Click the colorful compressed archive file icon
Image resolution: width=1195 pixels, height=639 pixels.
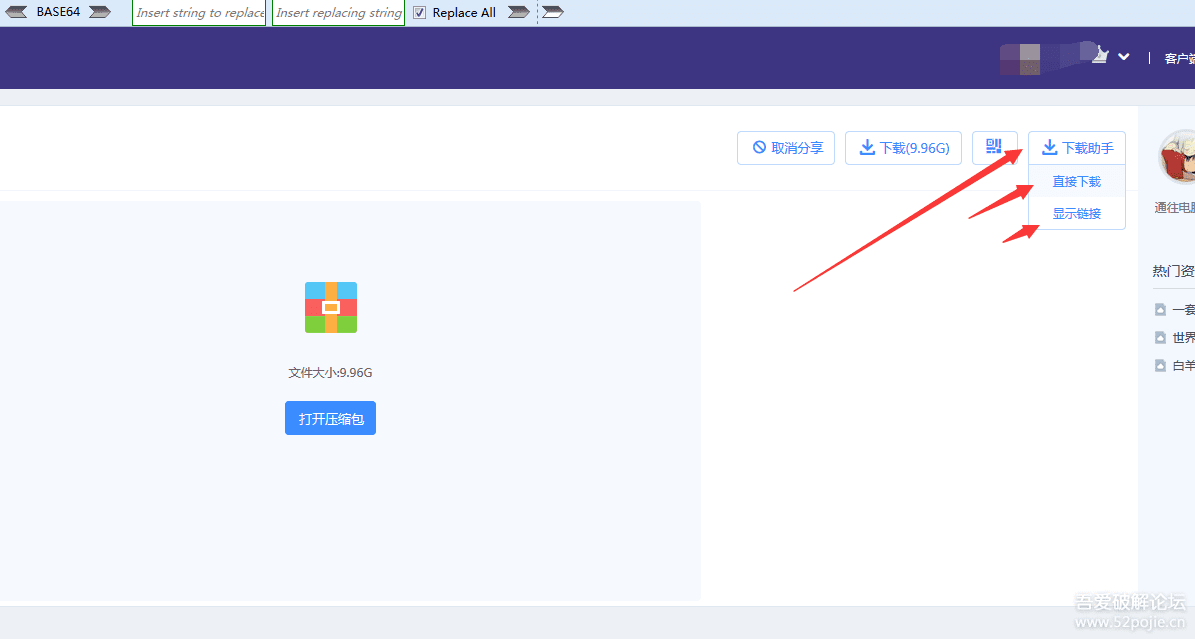(331, 307)
